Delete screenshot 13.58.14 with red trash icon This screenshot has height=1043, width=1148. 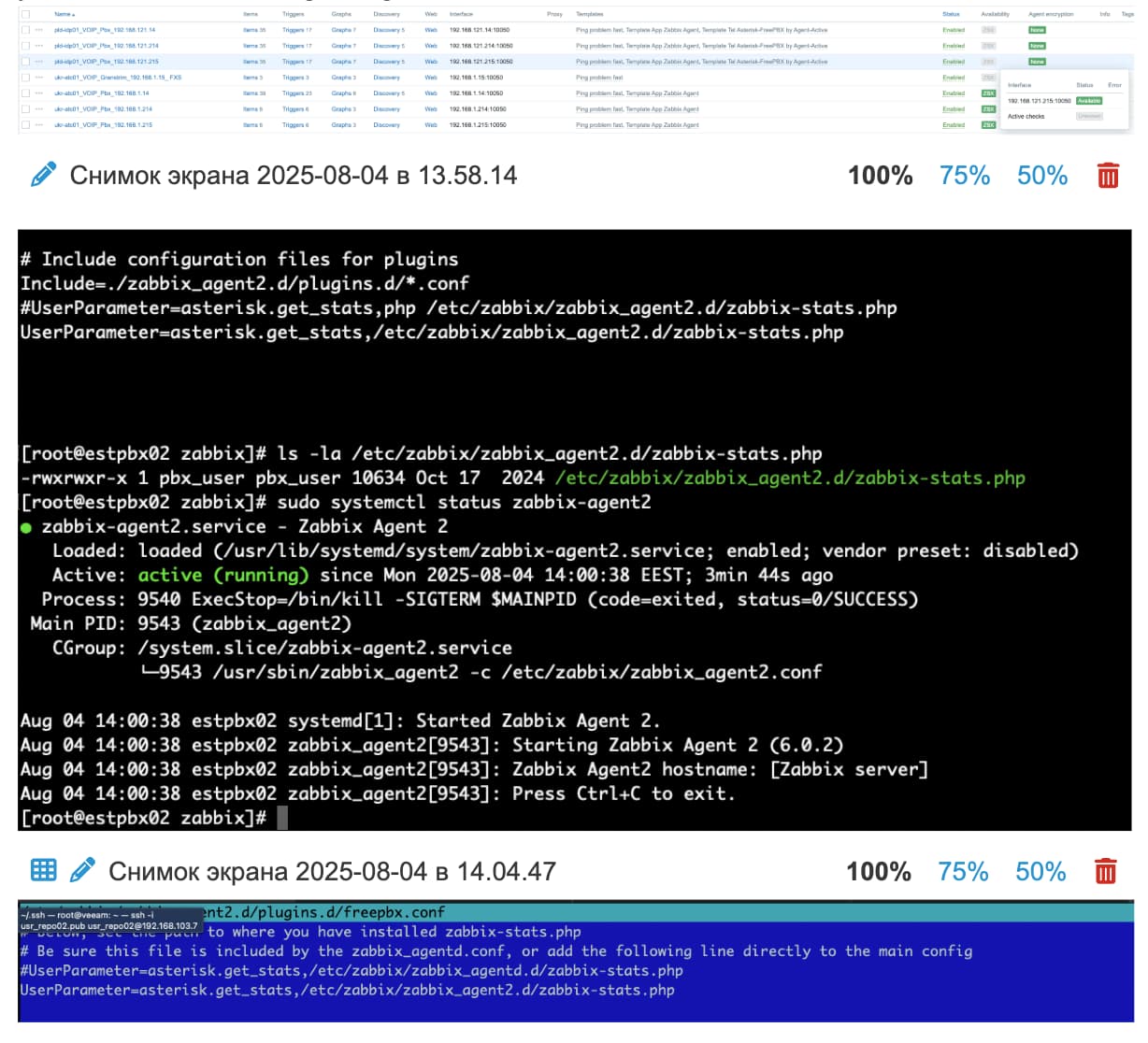pyautogui.click(x=1108, y=176)
